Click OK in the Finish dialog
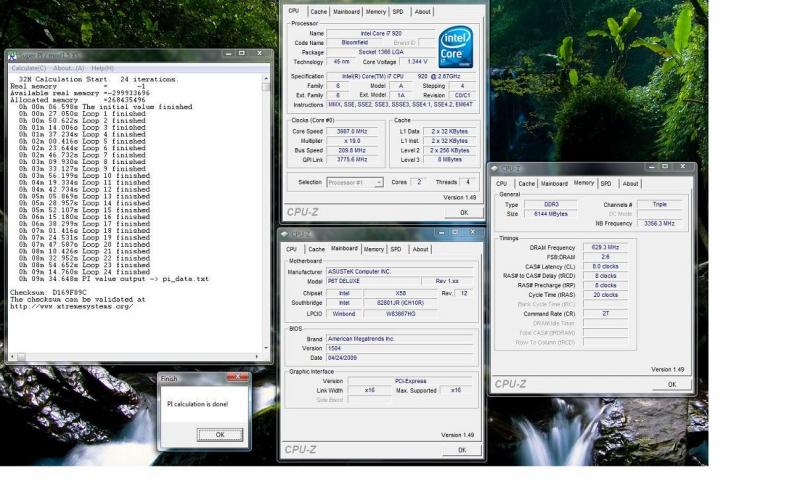800x500 pixels. tap(220, 435)
